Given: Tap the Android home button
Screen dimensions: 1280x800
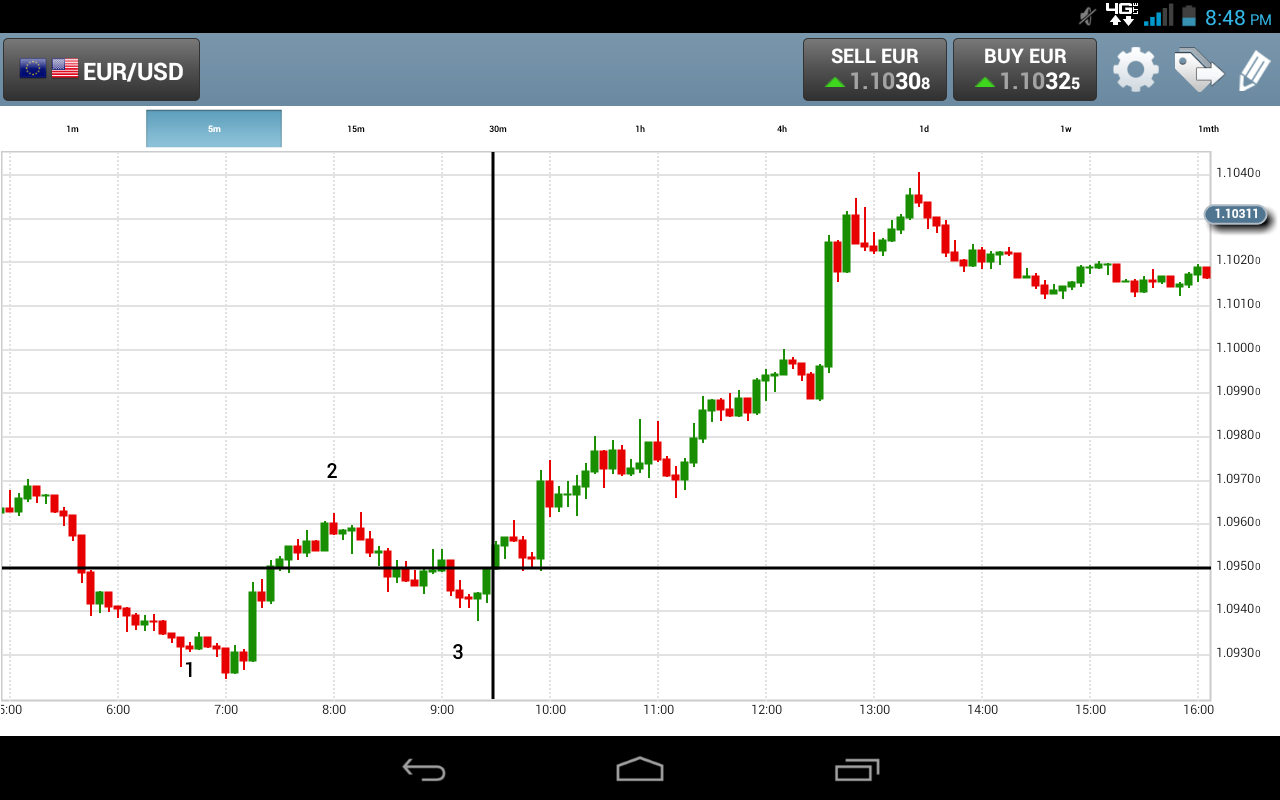Looking at the screenshot, I should (640, 769).
